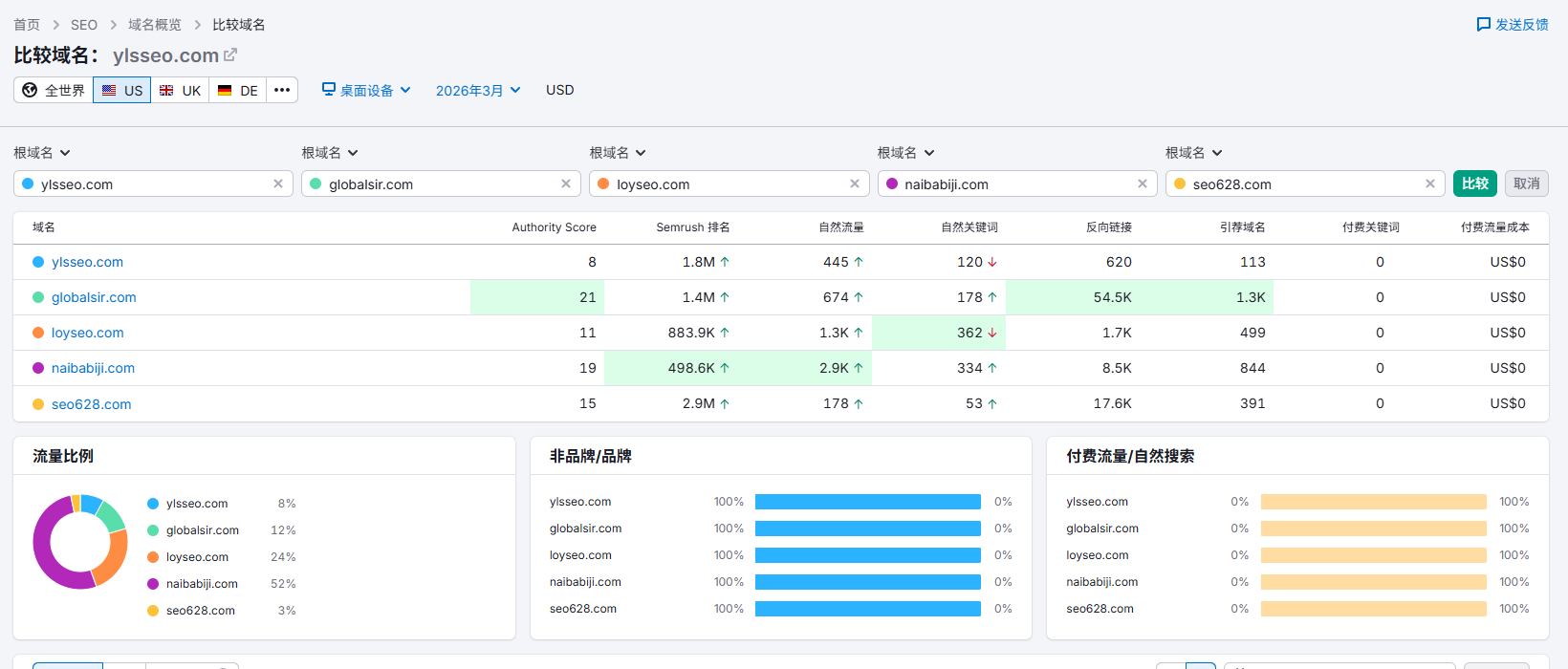Click the Semrush 排名 column header

[693, 227]
